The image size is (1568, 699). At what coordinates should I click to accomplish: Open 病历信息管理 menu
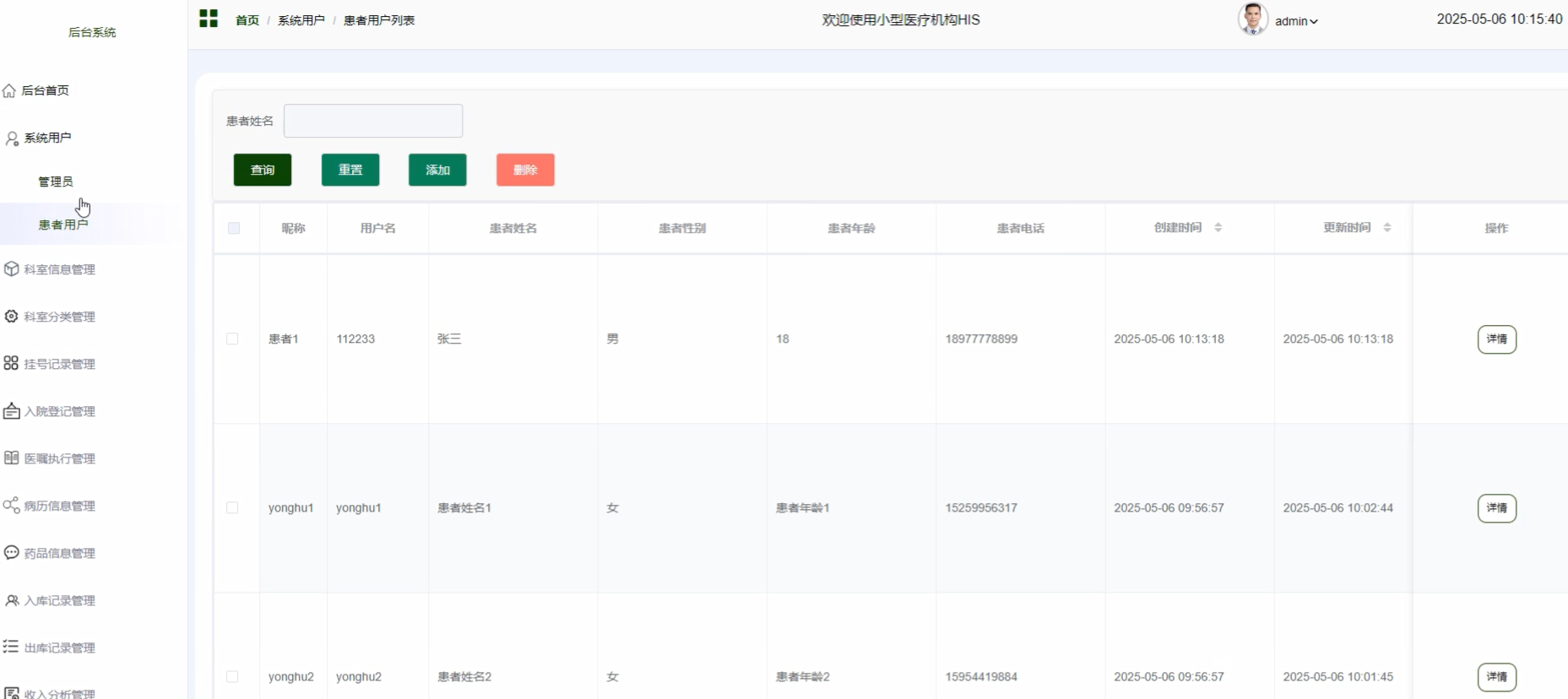click(59, 506)
